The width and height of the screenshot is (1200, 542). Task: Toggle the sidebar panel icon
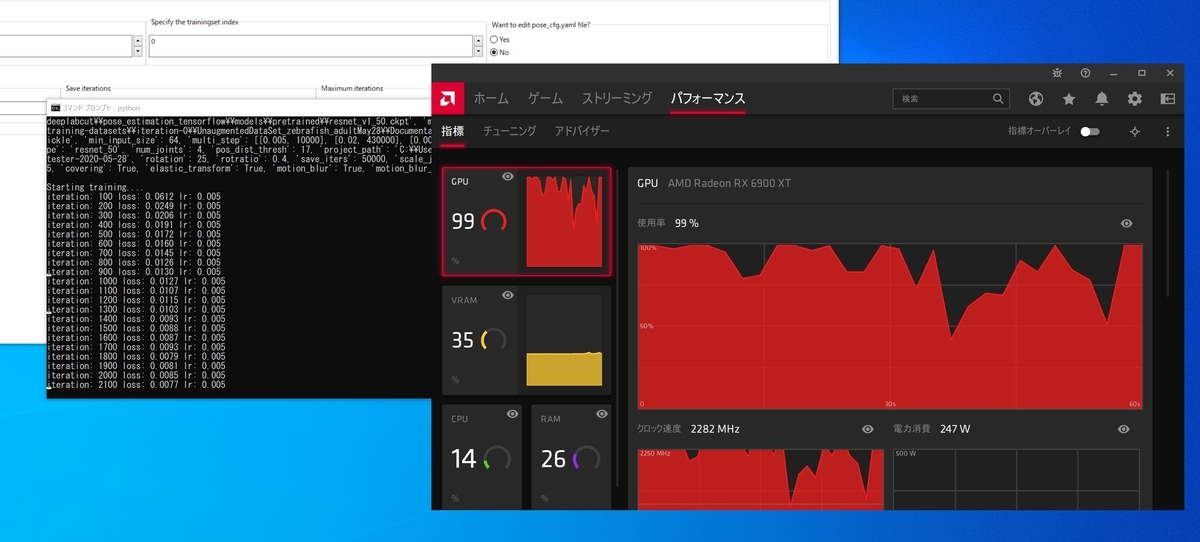click(x=1167, y=99)
